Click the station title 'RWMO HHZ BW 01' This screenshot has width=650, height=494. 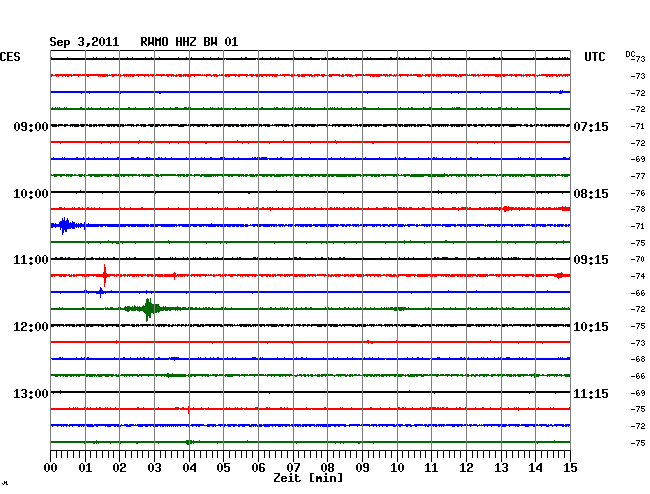point(189,42)
